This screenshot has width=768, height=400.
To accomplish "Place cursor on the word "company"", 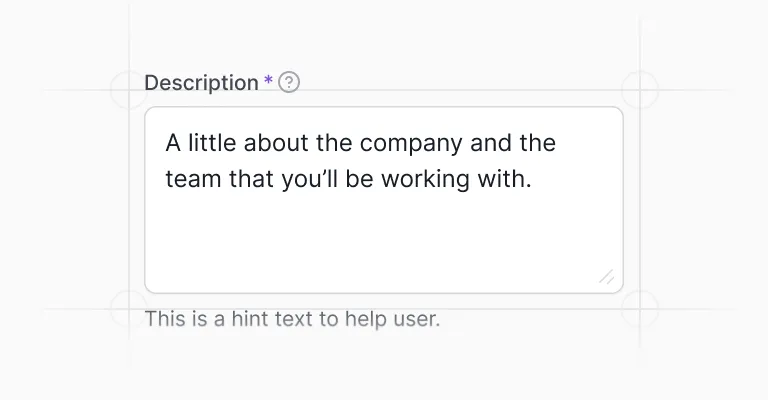I will [x=411, y=143].
